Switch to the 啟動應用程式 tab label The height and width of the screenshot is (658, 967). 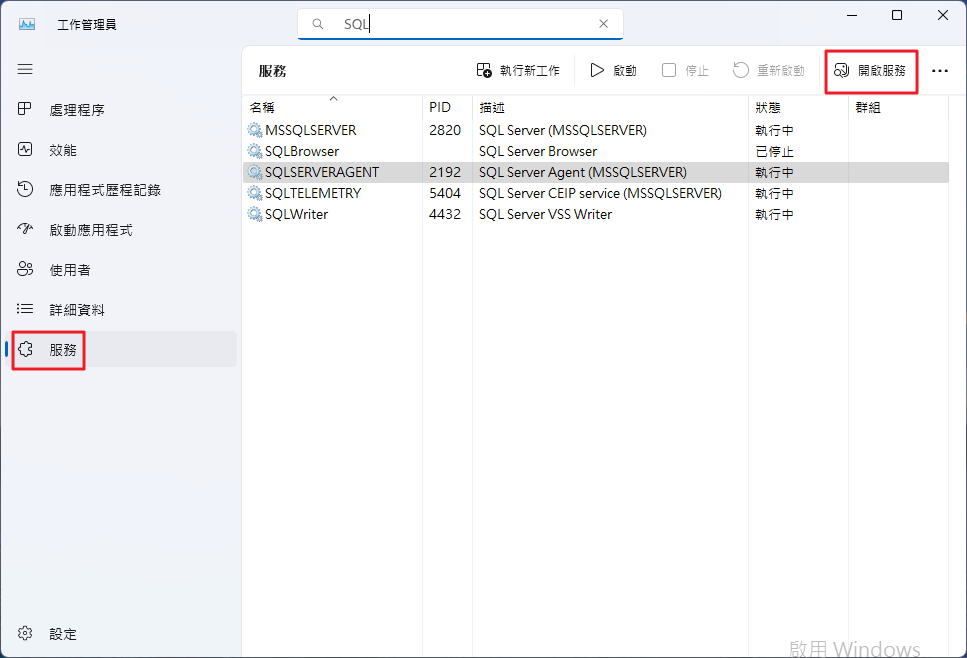[91, 230]
